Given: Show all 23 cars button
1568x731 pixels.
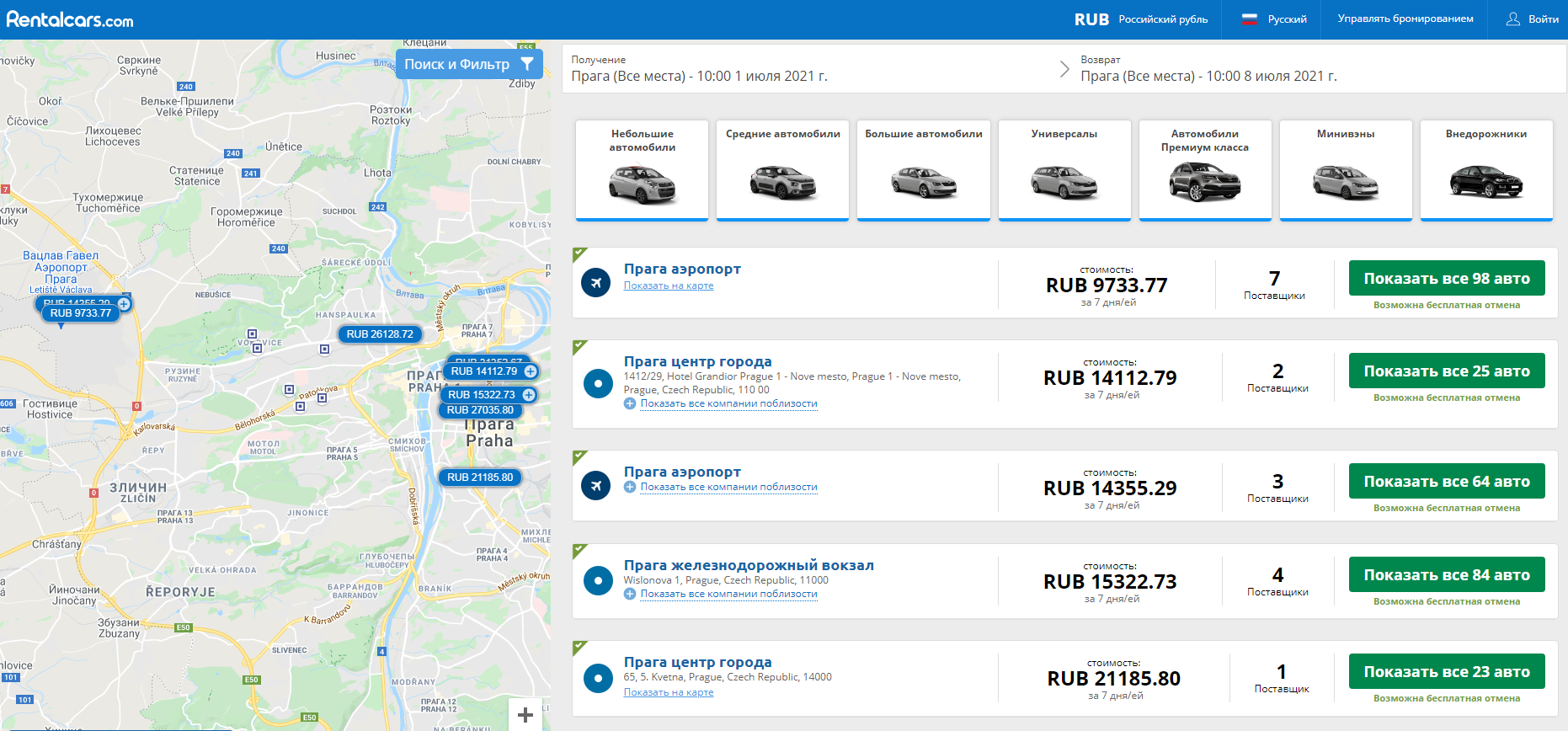Looking at the screenshot, I should [1447, 671].
